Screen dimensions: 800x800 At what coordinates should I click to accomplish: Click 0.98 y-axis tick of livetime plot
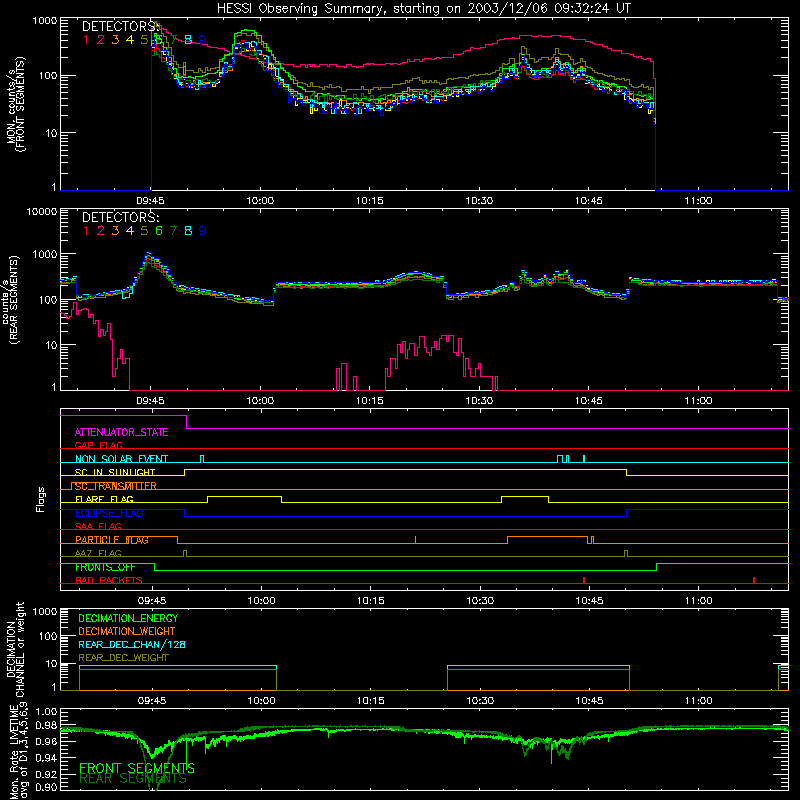[46, 725]
